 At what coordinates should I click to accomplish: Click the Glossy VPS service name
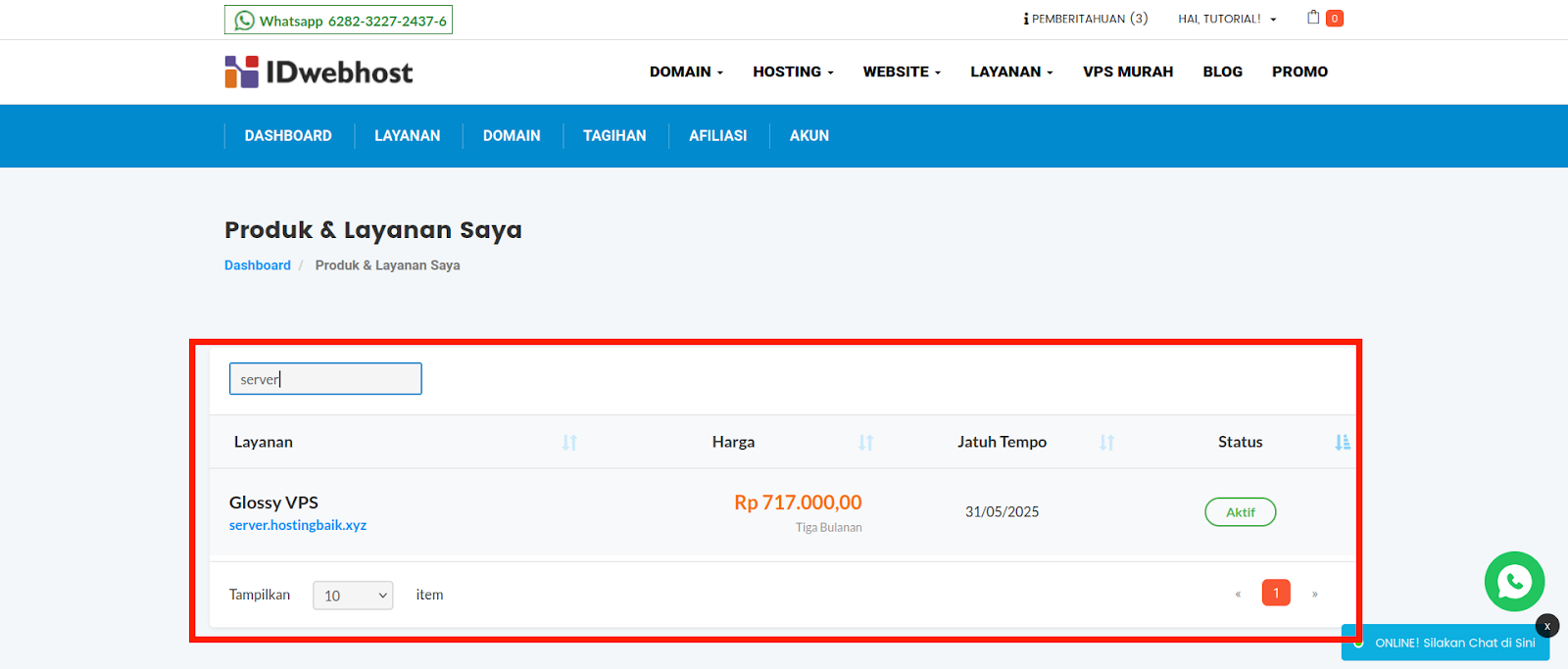[273, 502]
